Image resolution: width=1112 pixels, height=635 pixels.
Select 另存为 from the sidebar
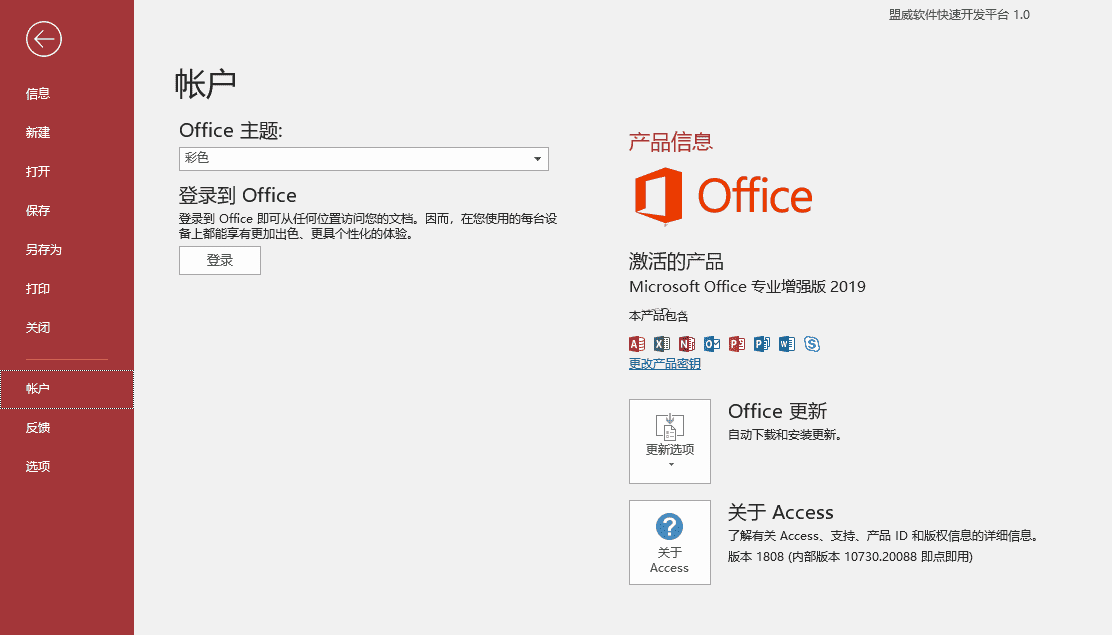click(44, 250)
